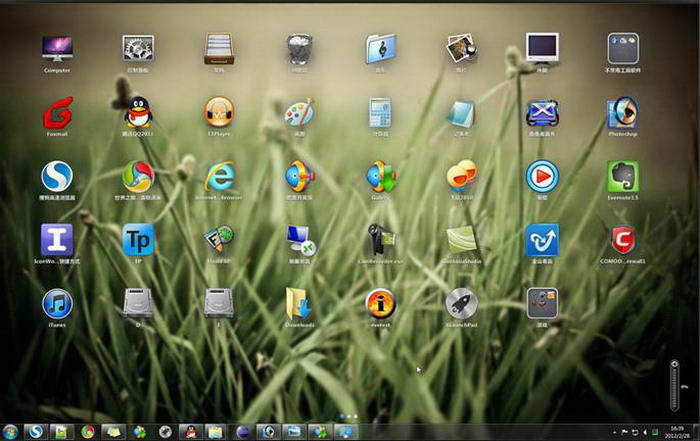Launch Camrecorder.exe camcorder icon

(x=380, y=240)
